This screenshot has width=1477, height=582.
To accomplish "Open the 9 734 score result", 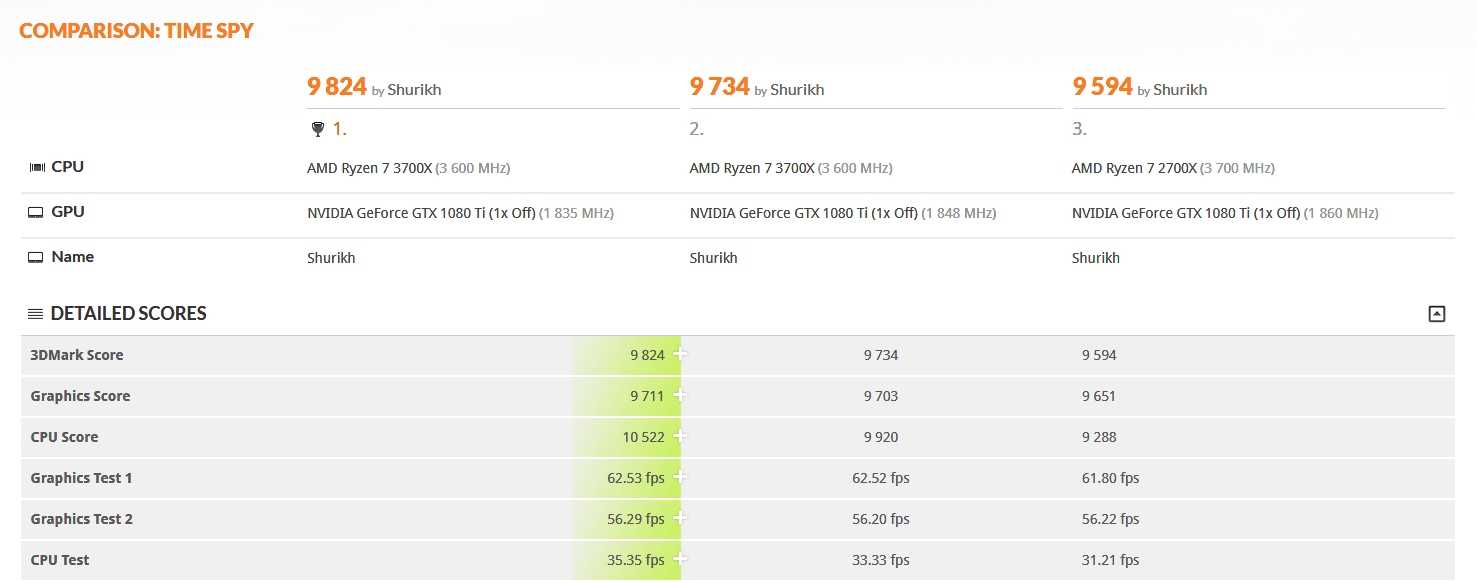I will (x=720, y=87).
